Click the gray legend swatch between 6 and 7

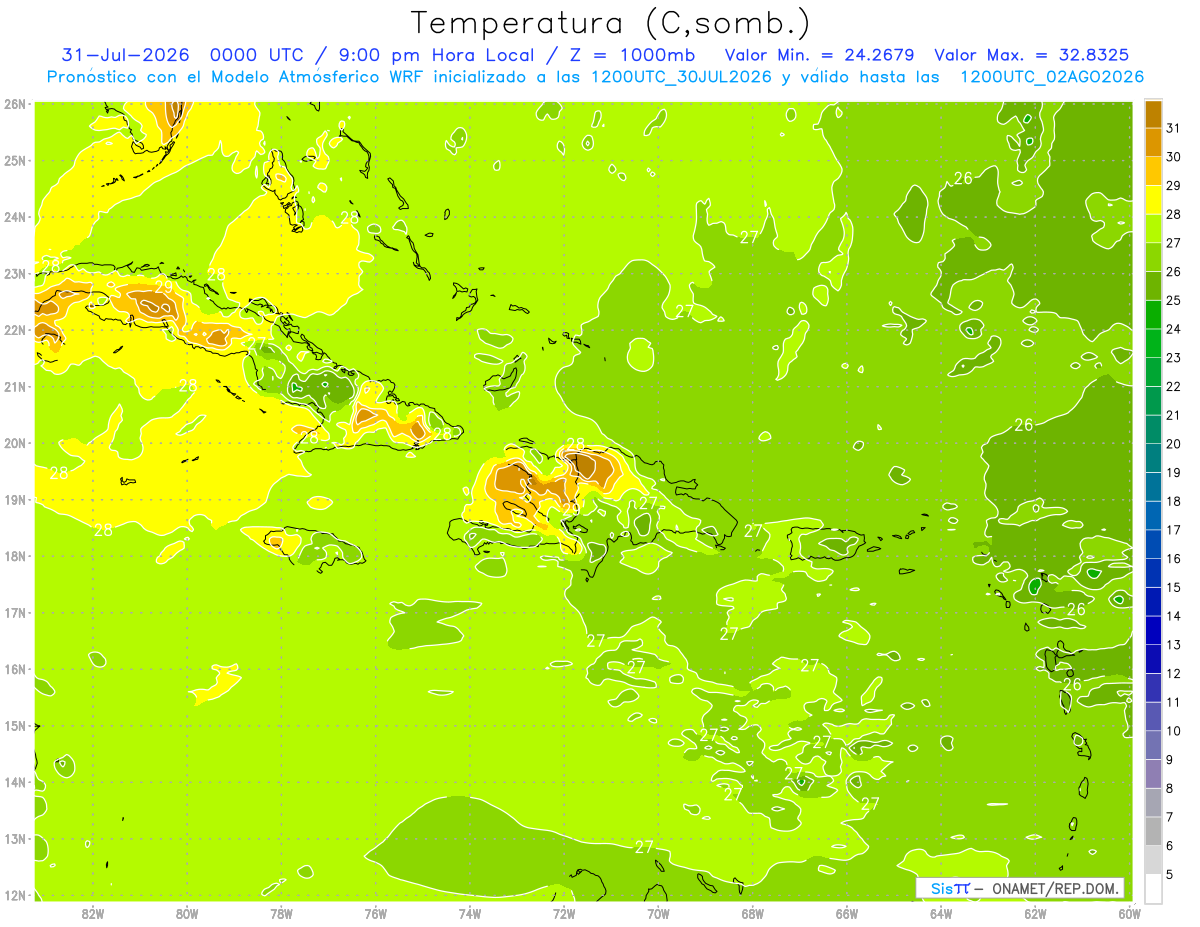pos(1153,831)
